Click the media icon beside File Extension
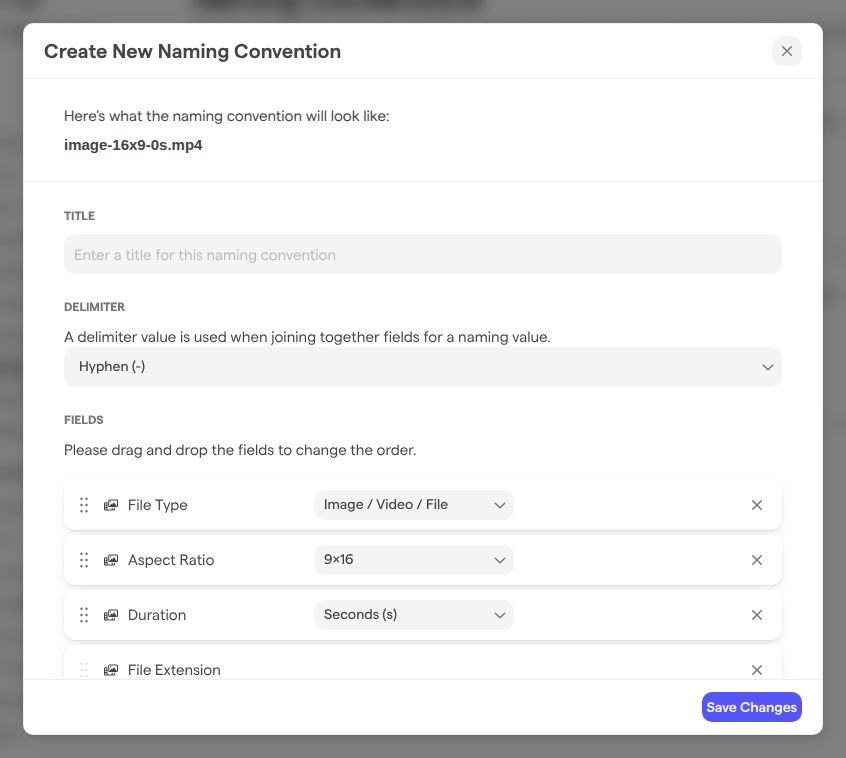Viewport: 846px width, 758px height. click(111, 670)
